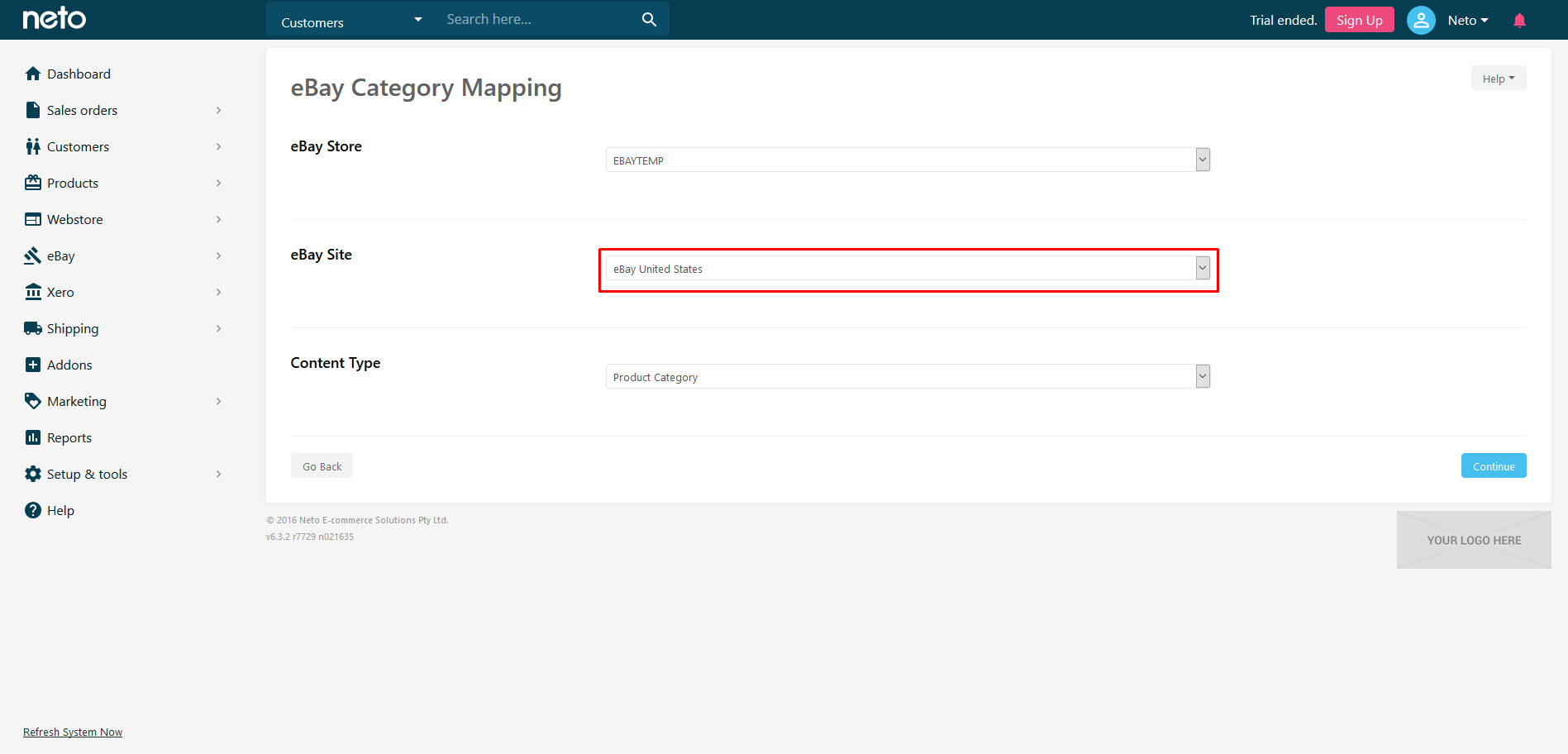
Task: Open Dashboard from sidebar
Action: pyautogui.click(x=79, y=74)
